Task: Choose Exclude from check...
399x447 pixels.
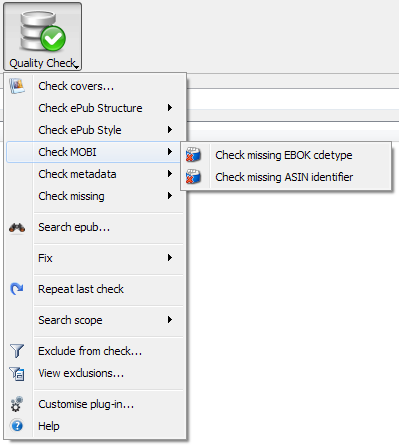Action: (95, 351)
